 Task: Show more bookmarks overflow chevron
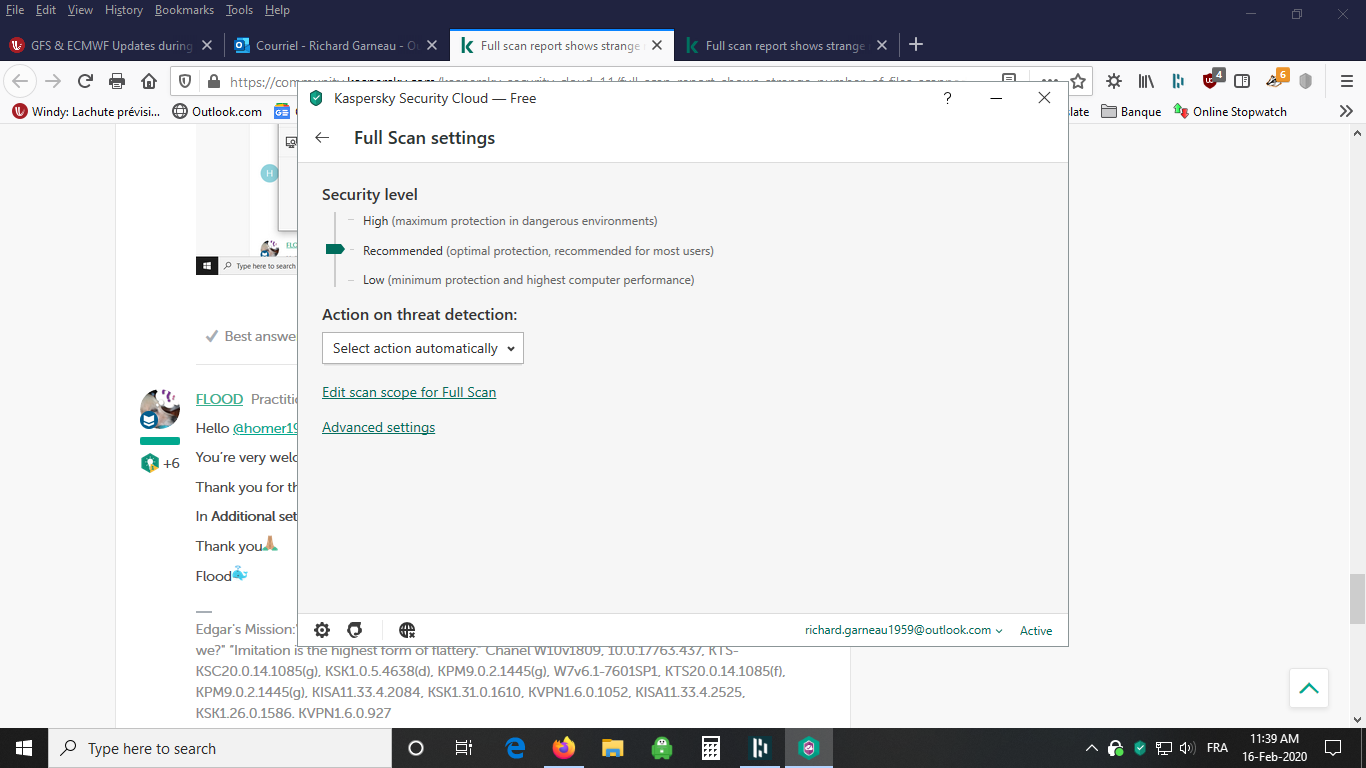pos(1346,111)
